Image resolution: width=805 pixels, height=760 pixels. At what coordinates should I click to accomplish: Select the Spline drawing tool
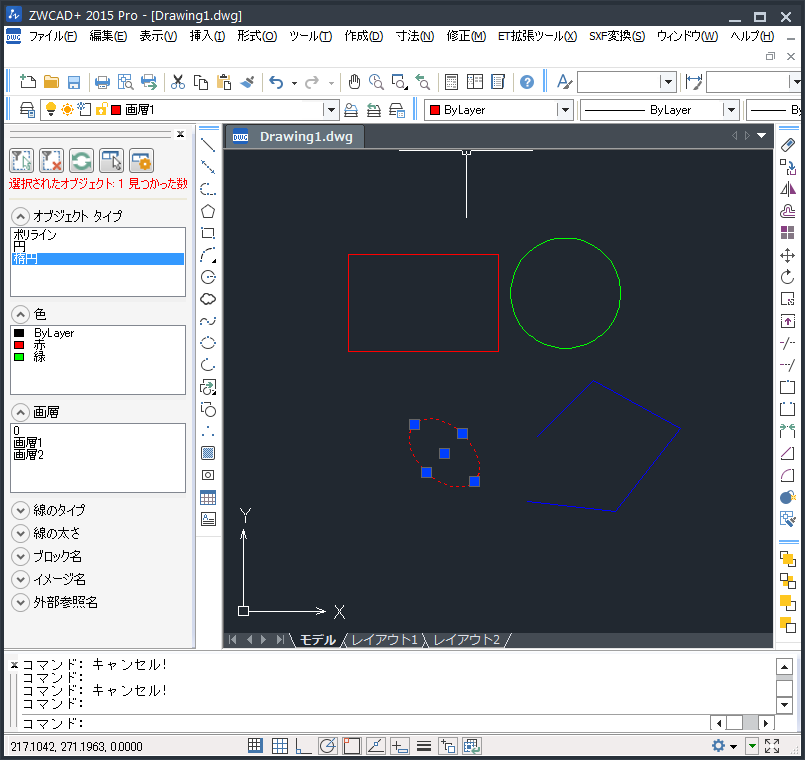pyautogui.click(x=208, y=321)
